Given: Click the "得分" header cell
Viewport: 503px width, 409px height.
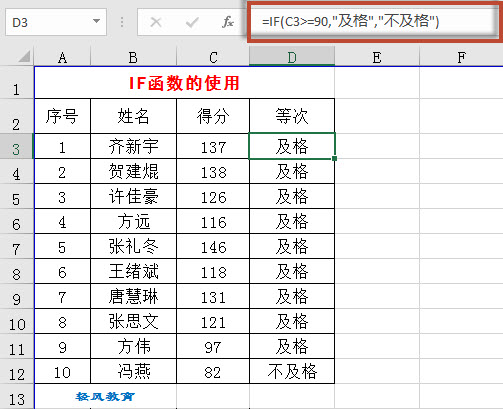Looking at the screenshot, I should click(x=213, y=116).
